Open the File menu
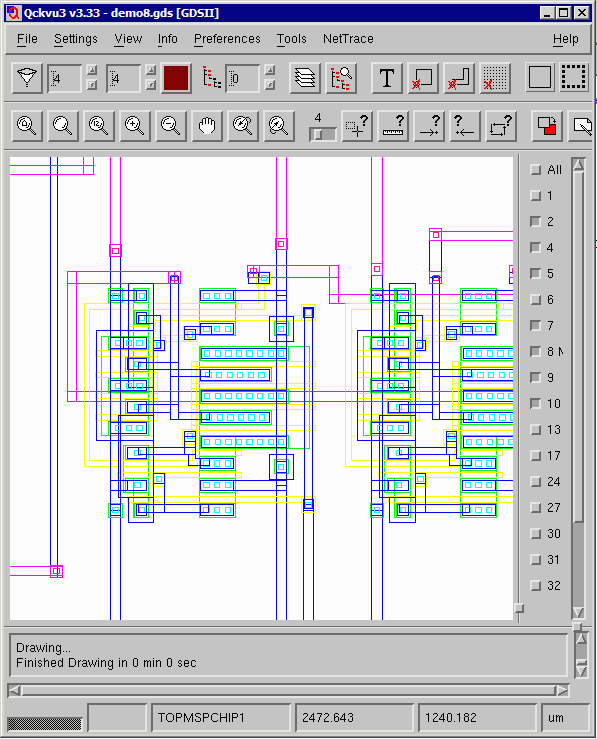The width and height of the screenshot is (597, 739). 27,39
